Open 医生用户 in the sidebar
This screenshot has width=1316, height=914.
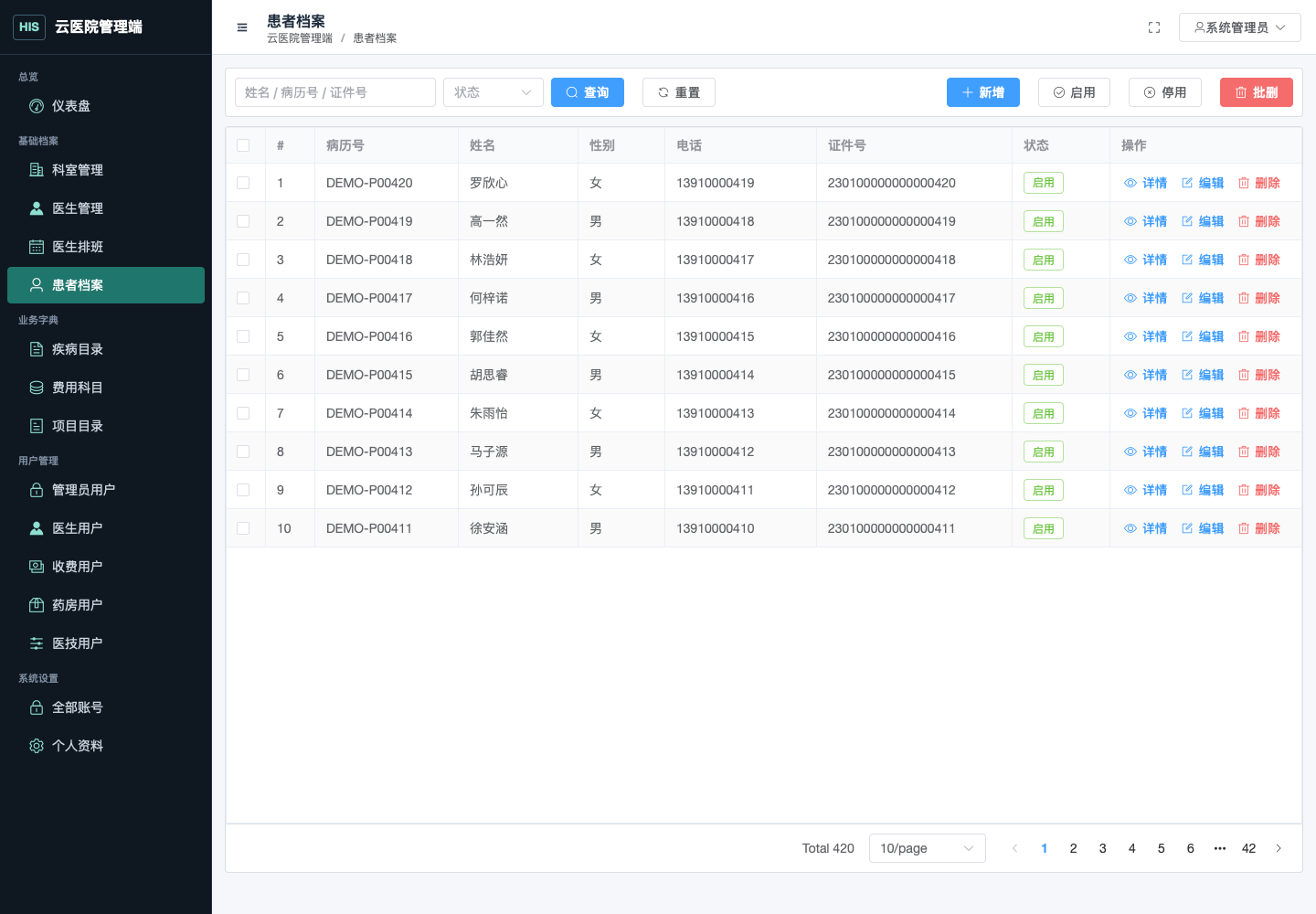tap(106, 528)
